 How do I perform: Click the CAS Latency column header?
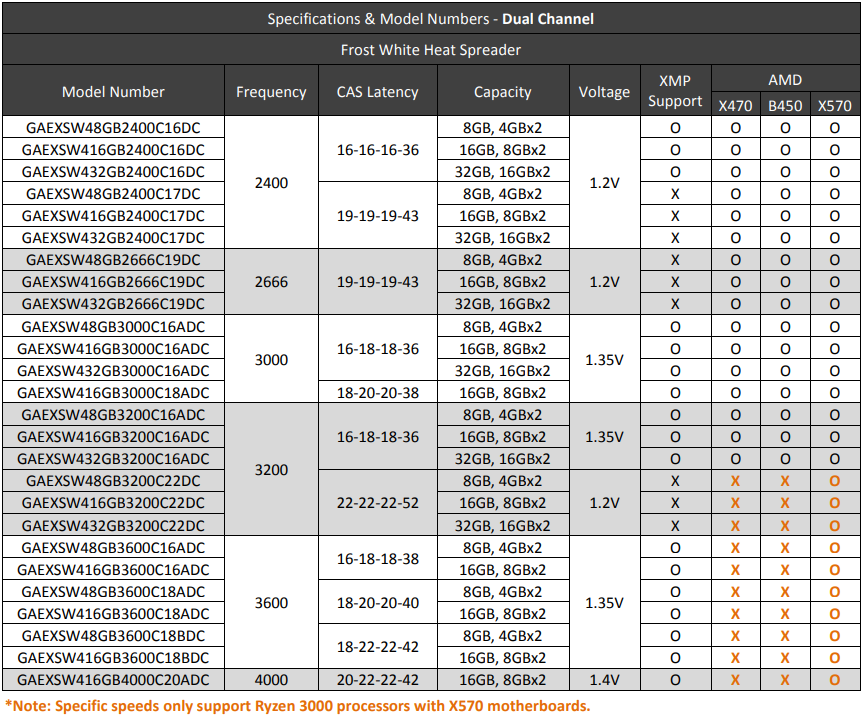point(378,91)
